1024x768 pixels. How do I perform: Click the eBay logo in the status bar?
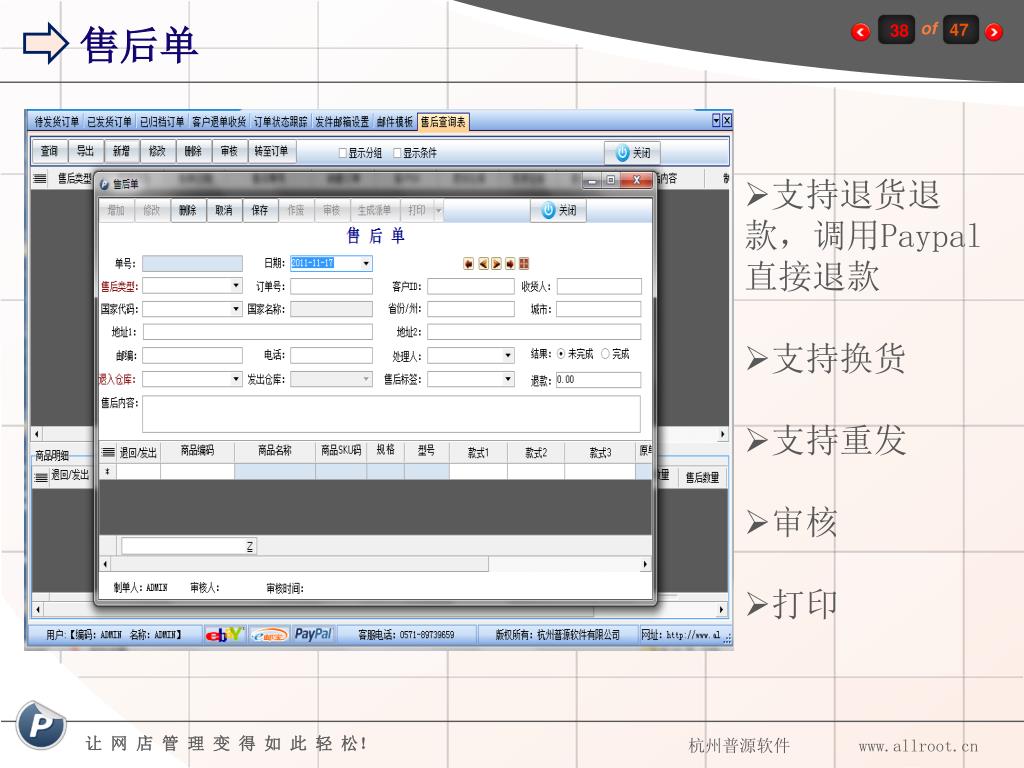[224, 634]
